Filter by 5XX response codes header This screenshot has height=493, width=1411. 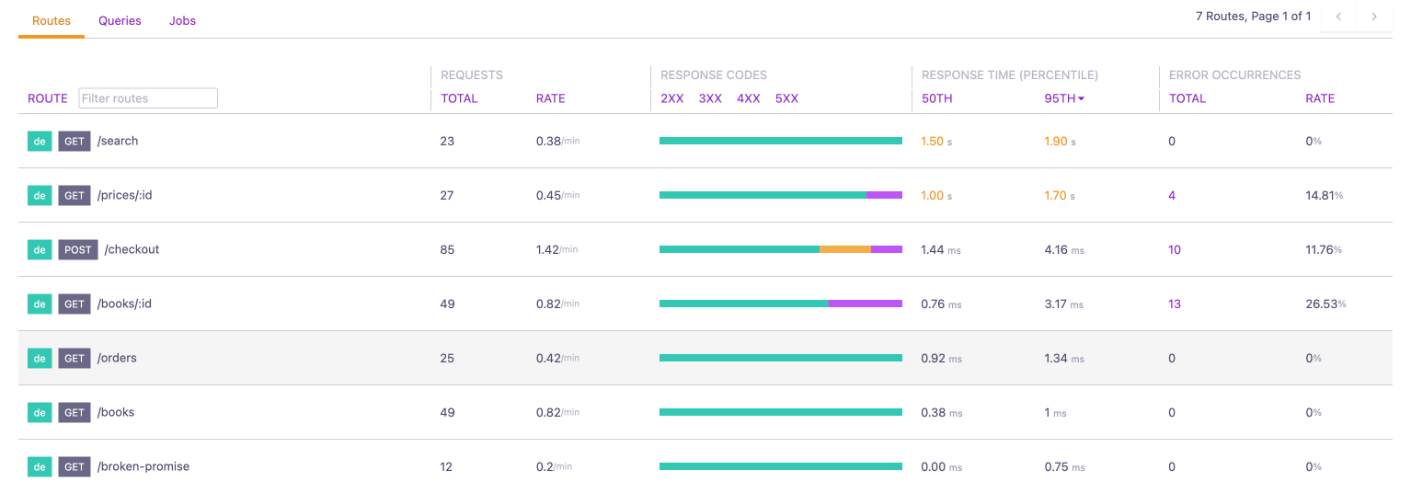[787, 99]
